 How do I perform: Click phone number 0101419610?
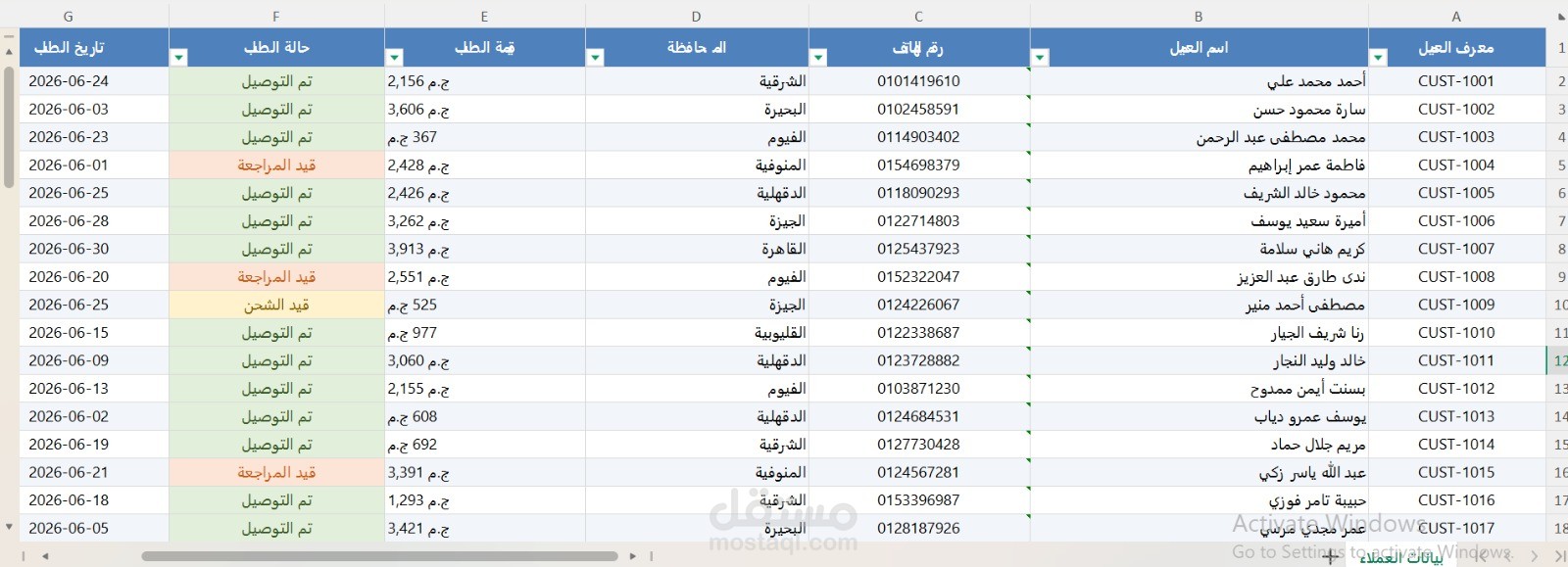[918, 81]
